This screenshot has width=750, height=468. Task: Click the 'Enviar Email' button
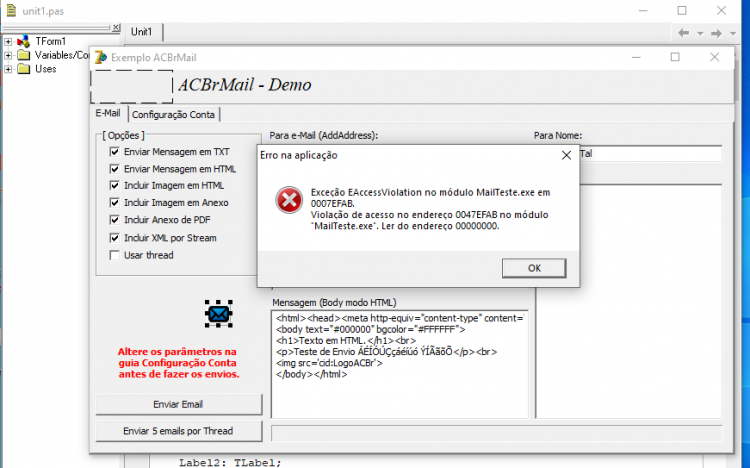(178, 404)
